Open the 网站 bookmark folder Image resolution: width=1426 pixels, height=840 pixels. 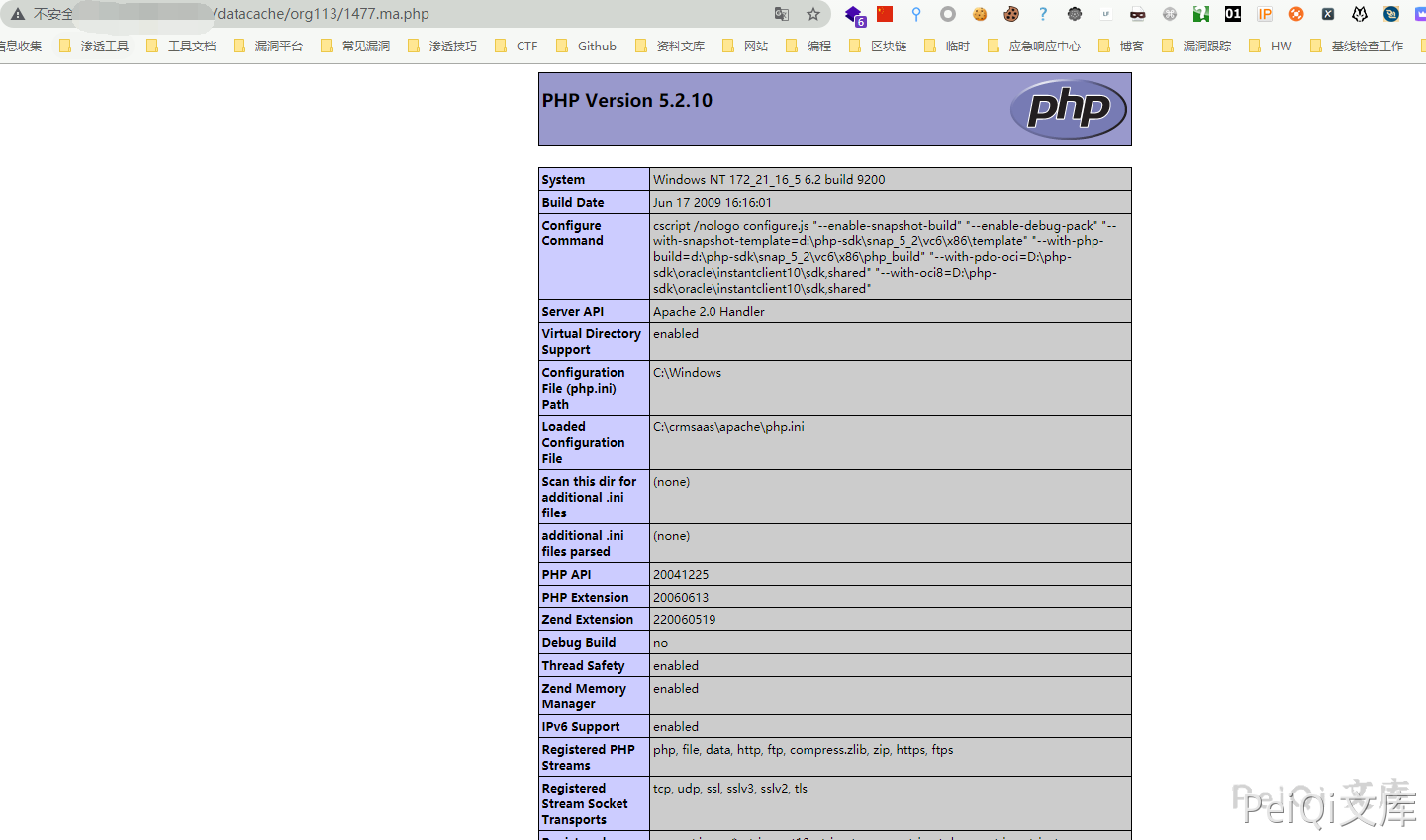(x=745, y=46)
